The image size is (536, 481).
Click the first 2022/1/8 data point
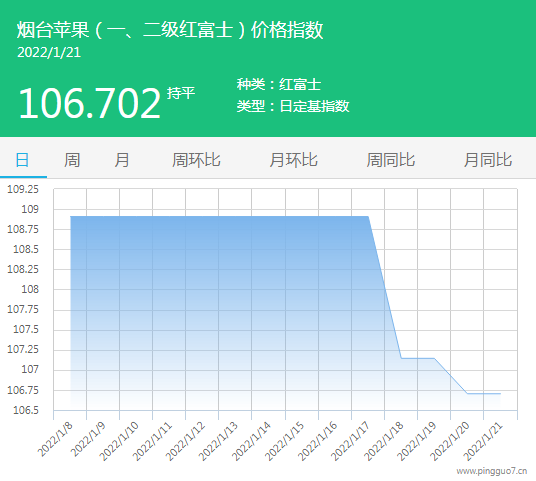click(70, 216)
